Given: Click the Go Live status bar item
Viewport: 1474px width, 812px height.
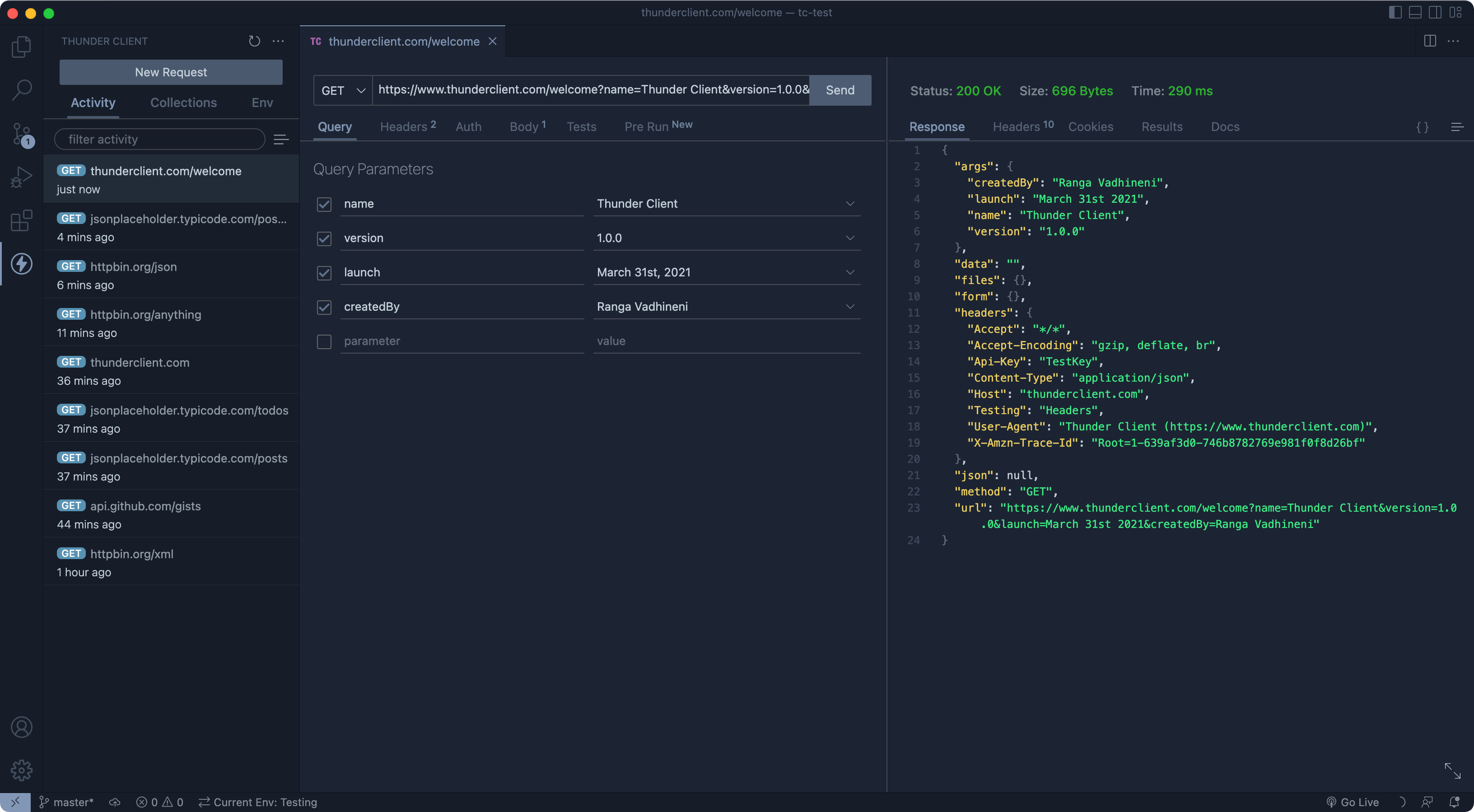Looking at the screenshot, I should (1353, 802).
